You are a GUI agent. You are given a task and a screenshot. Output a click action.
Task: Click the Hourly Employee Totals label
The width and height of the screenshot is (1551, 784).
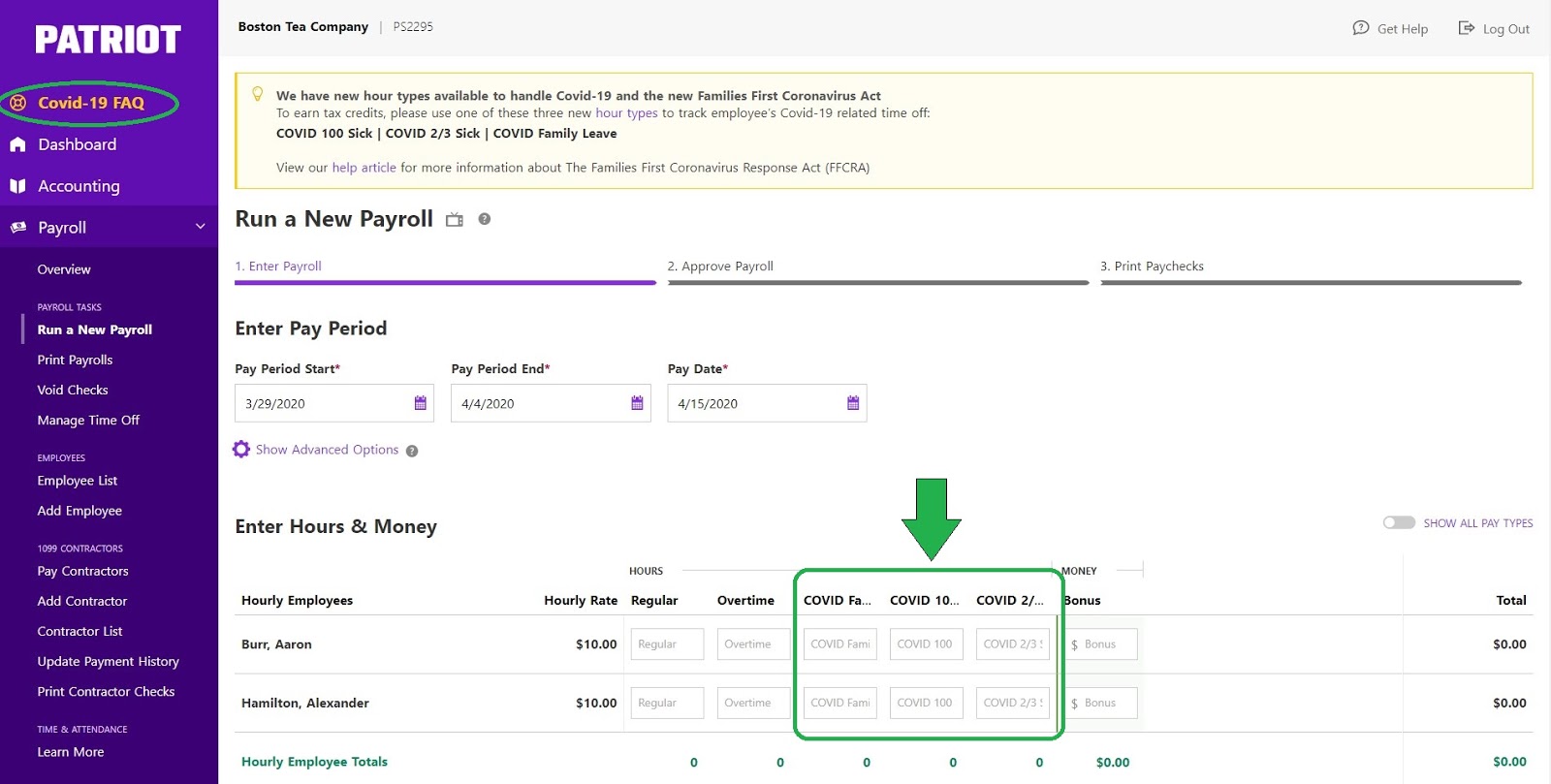[314, 762]
